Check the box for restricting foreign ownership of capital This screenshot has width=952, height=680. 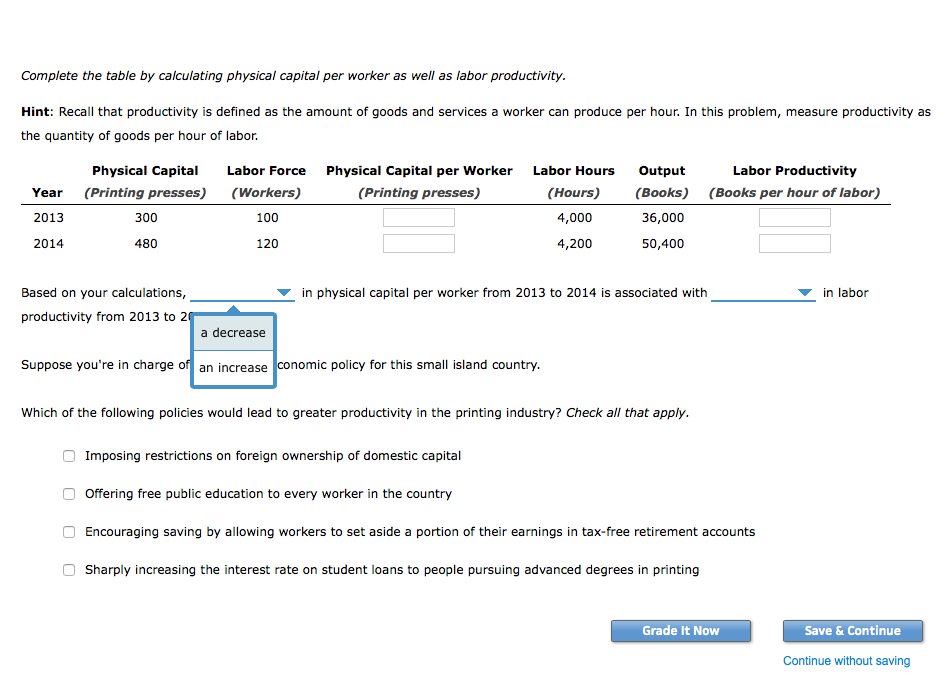tap(68, 455)
